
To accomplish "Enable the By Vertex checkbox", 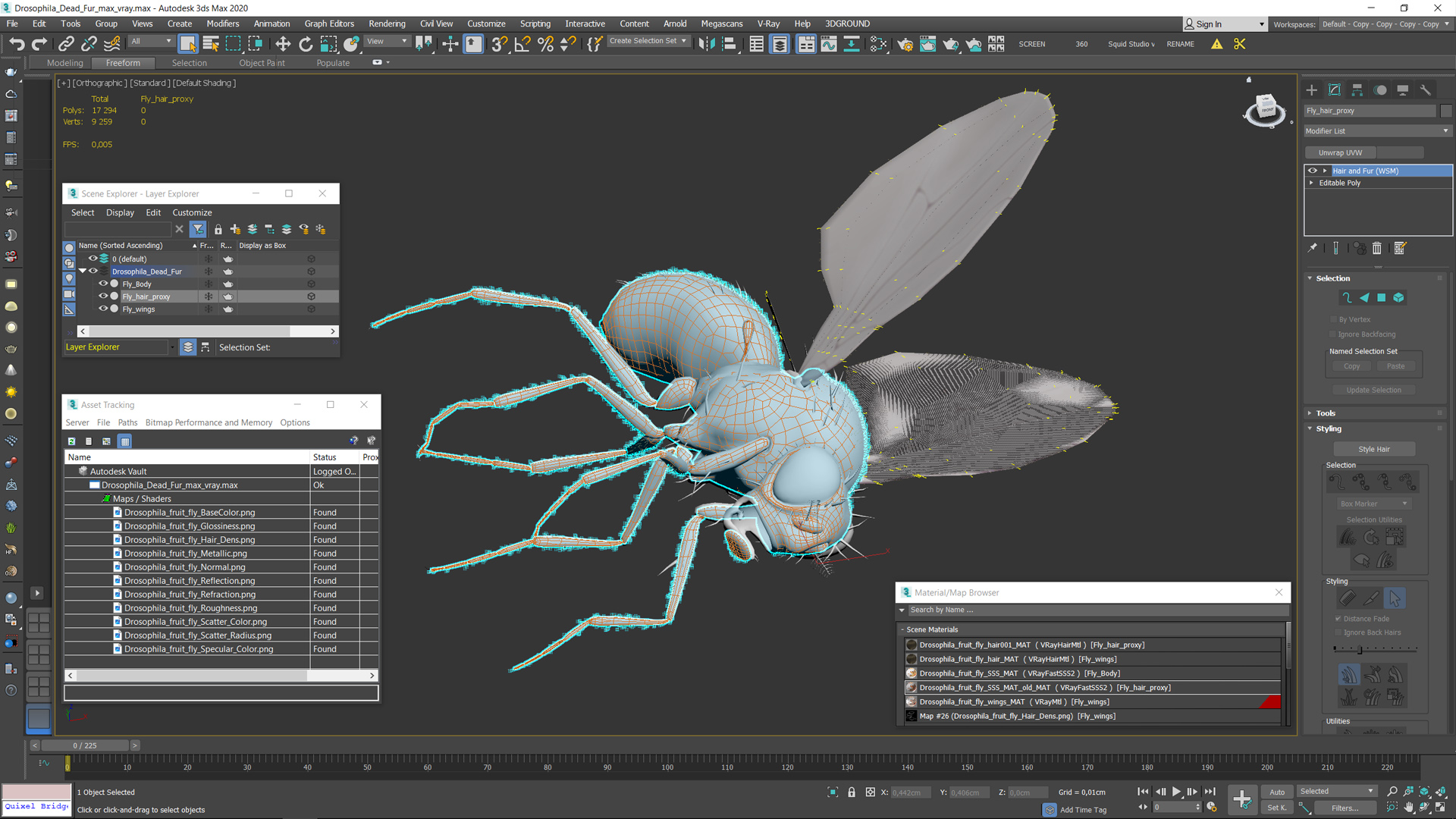I will click(x=1333, y=319).
